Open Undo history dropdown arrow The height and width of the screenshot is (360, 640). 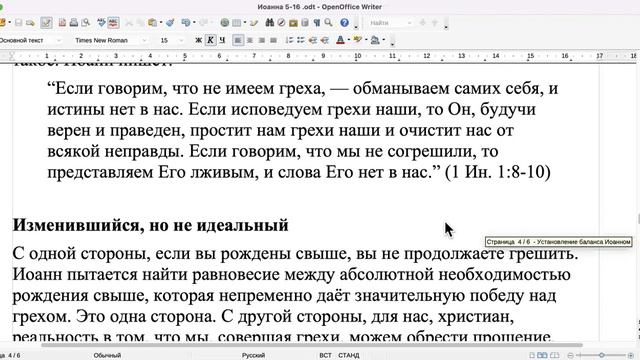[194, 23]
